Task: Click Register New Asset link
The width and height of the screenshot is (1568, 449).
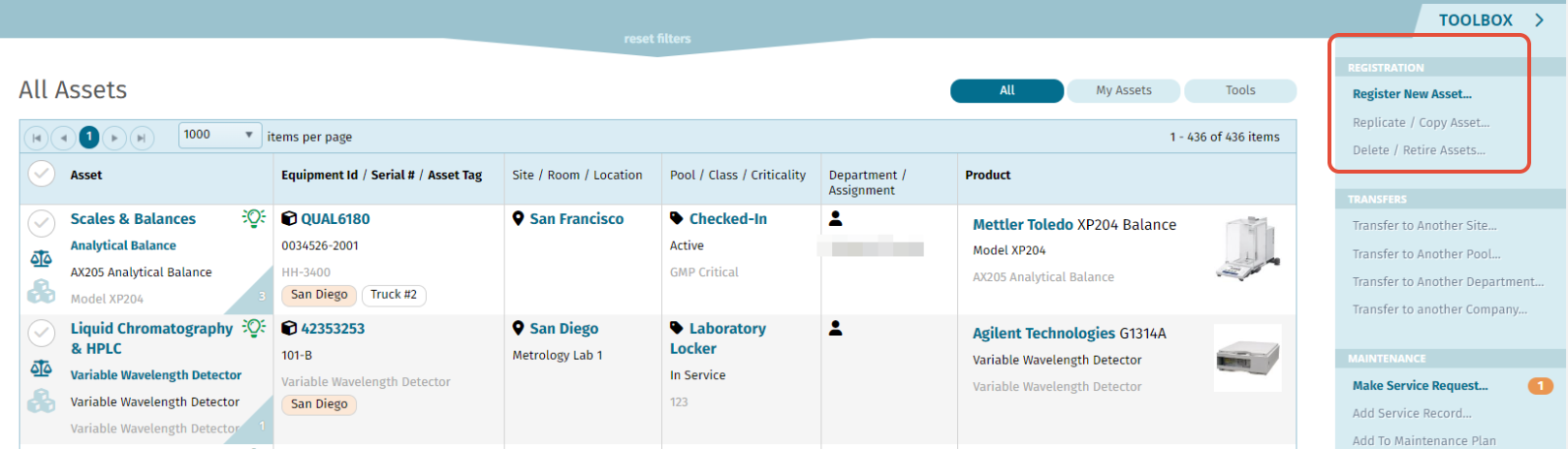Action: [1412, 94]
